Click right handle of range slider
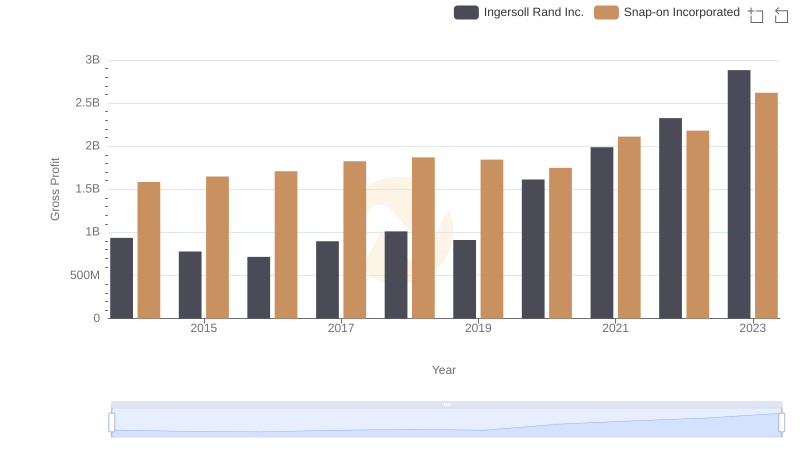The width and height of the screenshot is (800, 461). [x=781, y=422]
